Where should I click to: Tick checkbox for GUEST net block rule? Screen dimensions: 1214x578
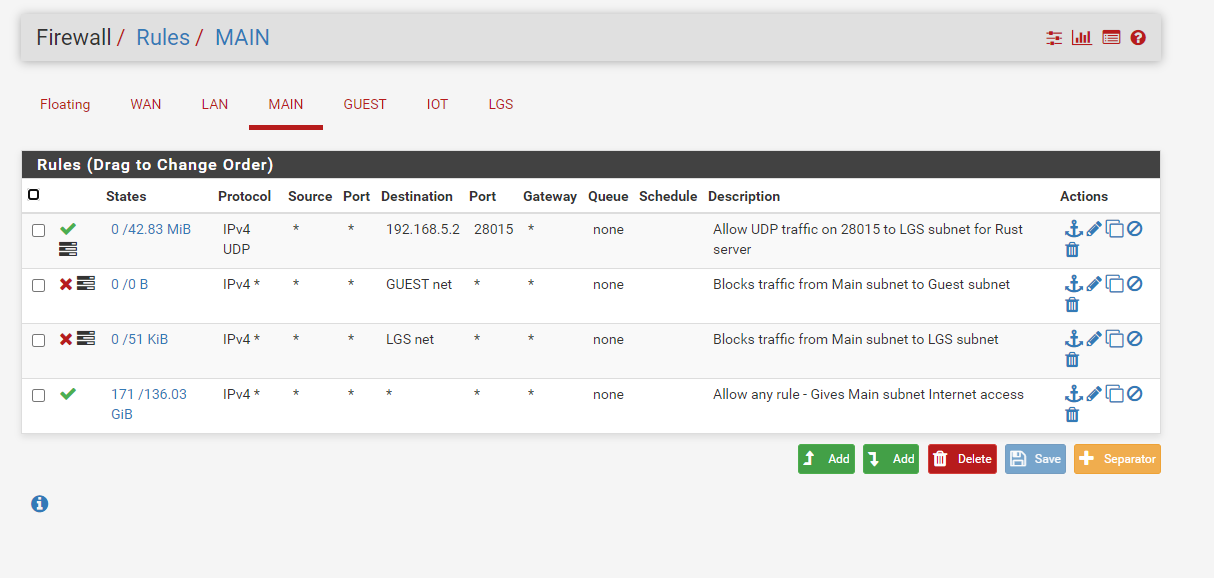click(x=38, y=285)
